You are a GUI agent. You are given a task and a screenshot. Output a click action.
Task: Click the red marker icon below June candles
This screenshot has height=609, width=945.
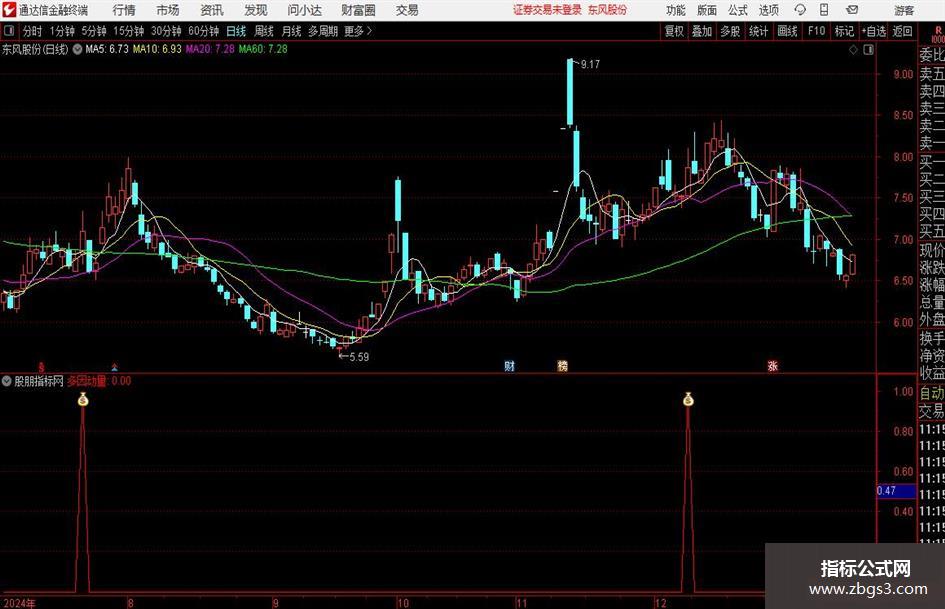tap(42, 367)
